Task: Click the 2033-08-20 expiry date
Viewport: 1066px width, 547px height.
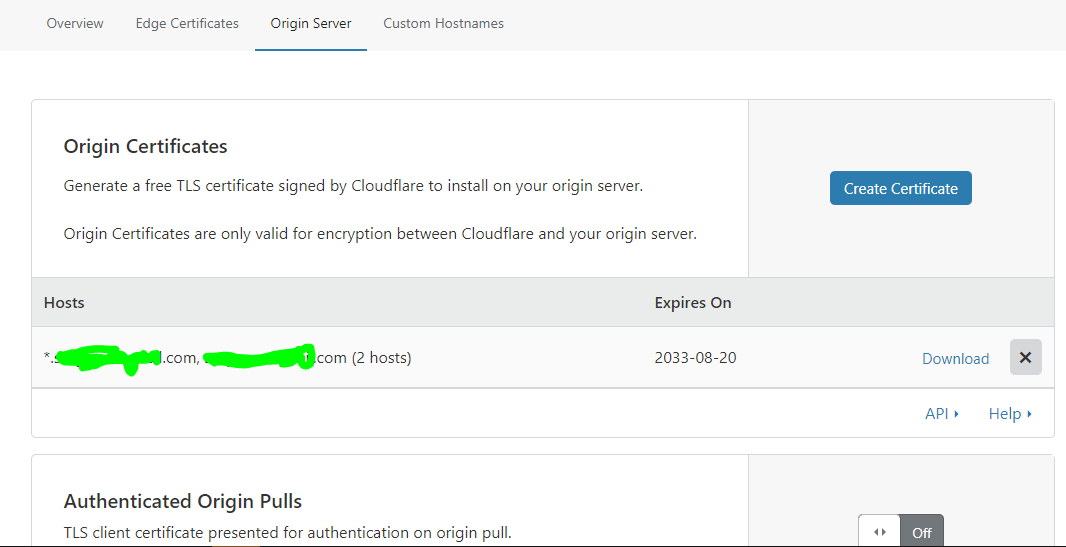Action: (695, 357)
